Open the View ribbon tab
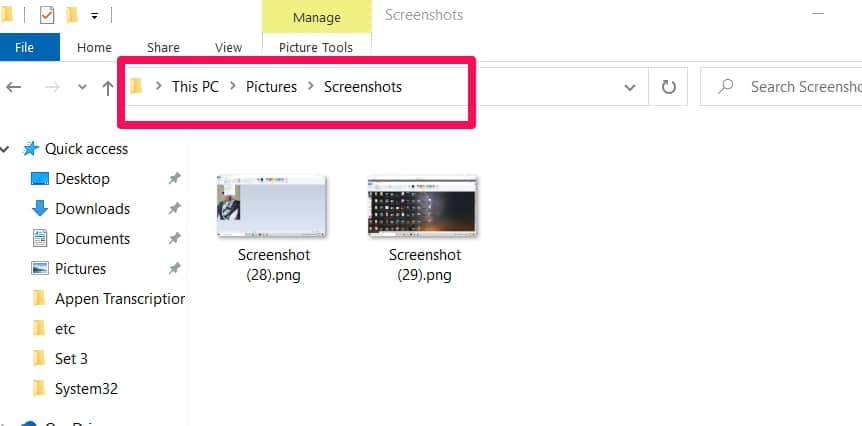Viewport: 862px width, 426px height. 228,48
